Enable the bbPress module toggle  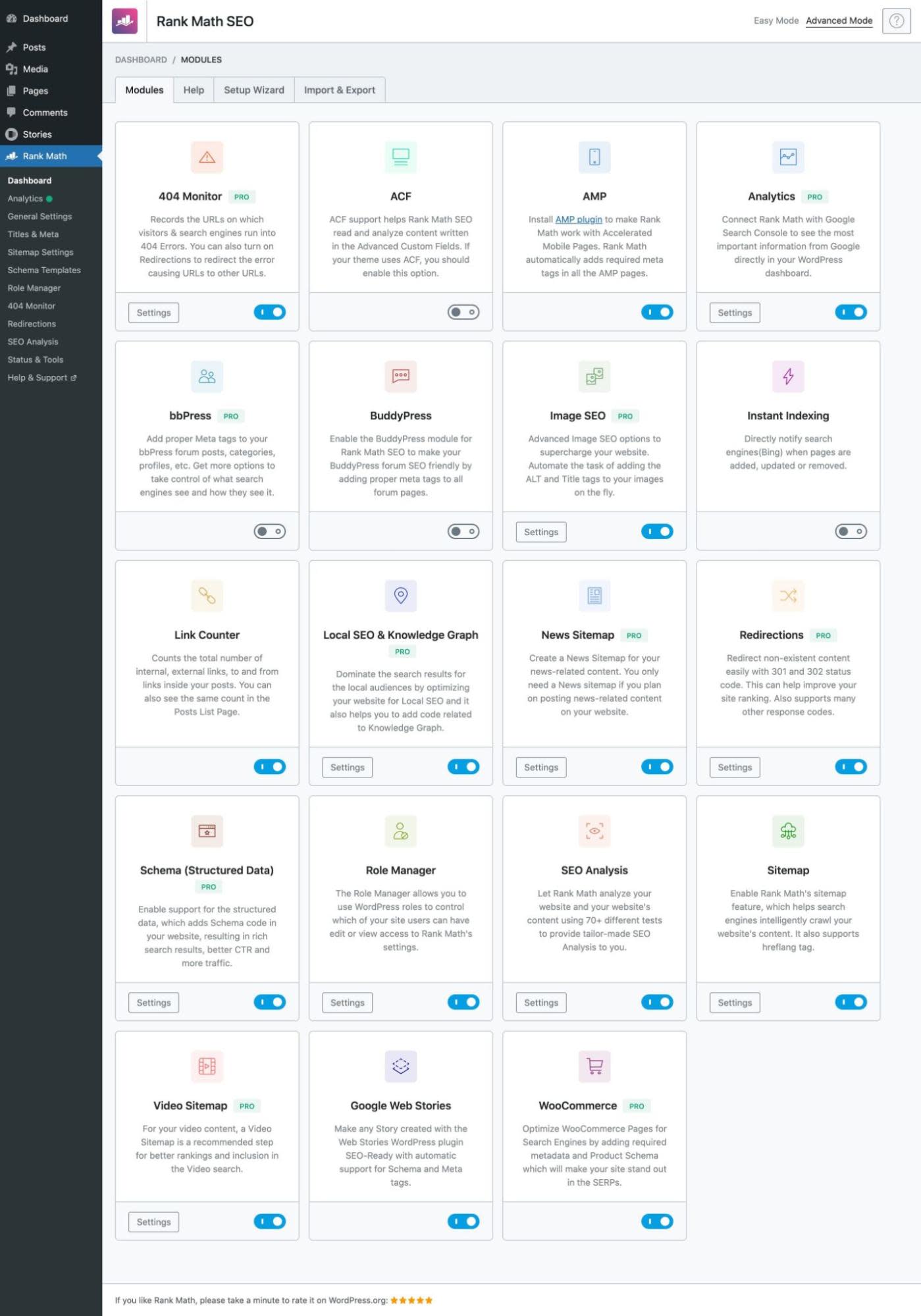pos(270,531)
